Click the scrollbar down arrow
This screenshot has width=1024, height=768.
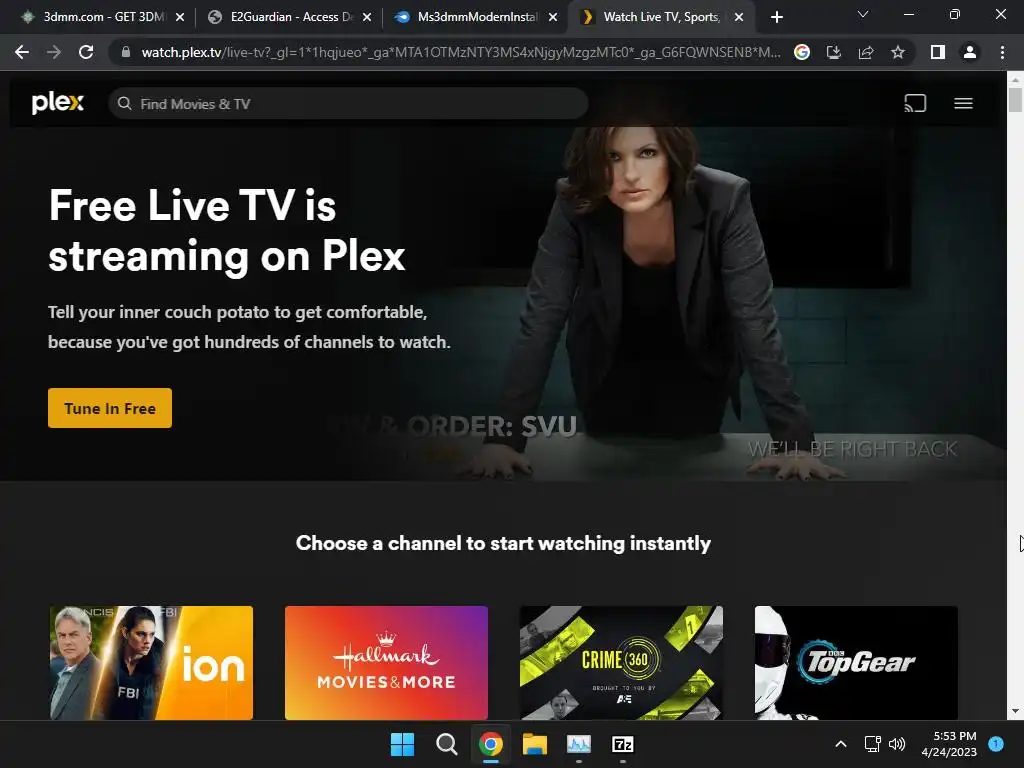[1015, 711]
